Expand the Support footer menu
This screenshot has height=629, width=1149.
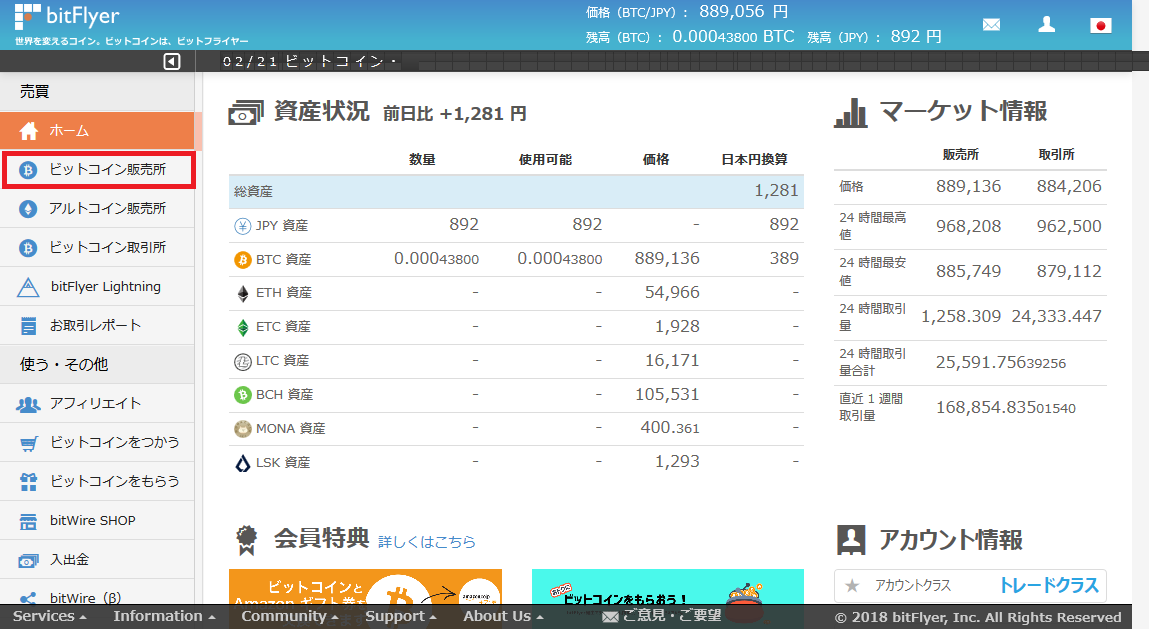pos(401,617)
